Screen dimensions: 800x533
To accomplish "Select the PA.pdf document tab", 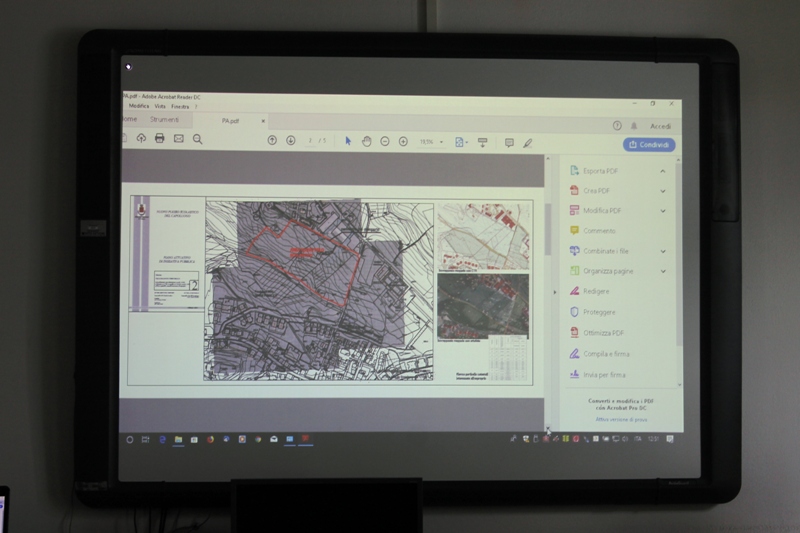I will click(x=230, y=121).
